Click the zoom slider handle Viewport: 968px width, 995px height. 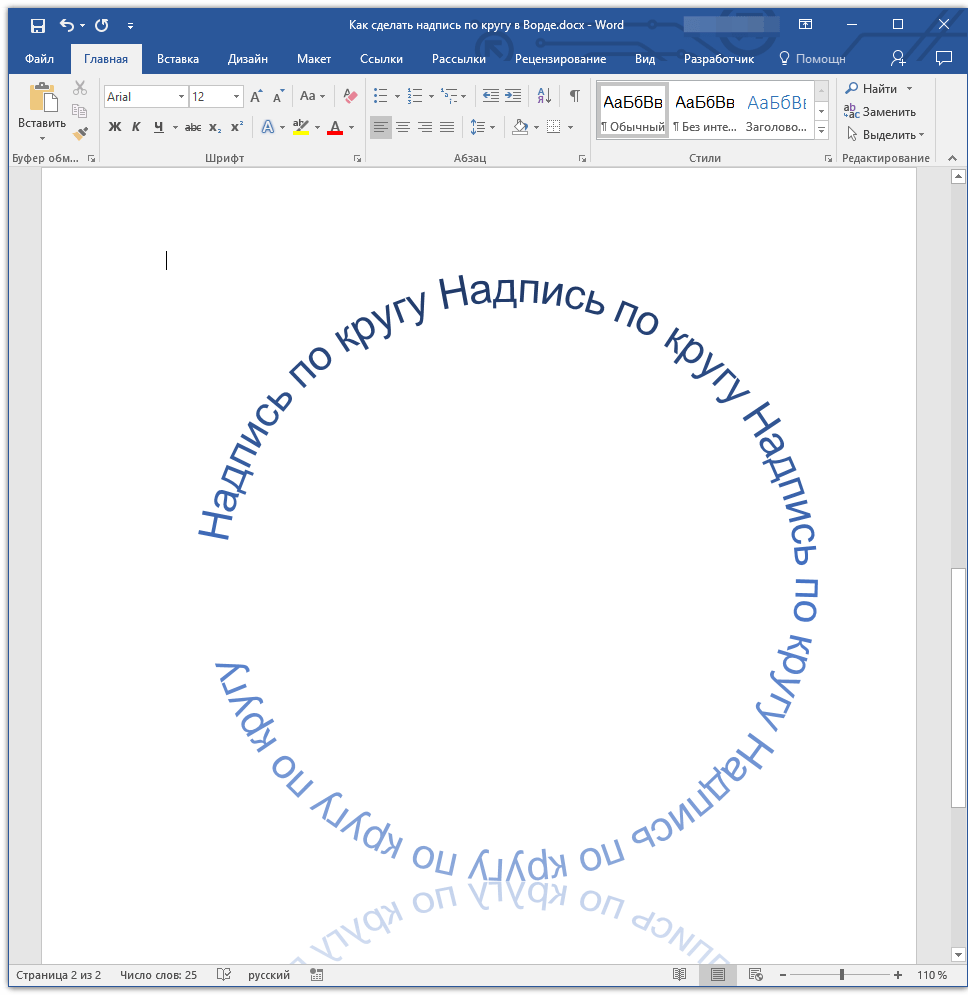click(842, 975)
